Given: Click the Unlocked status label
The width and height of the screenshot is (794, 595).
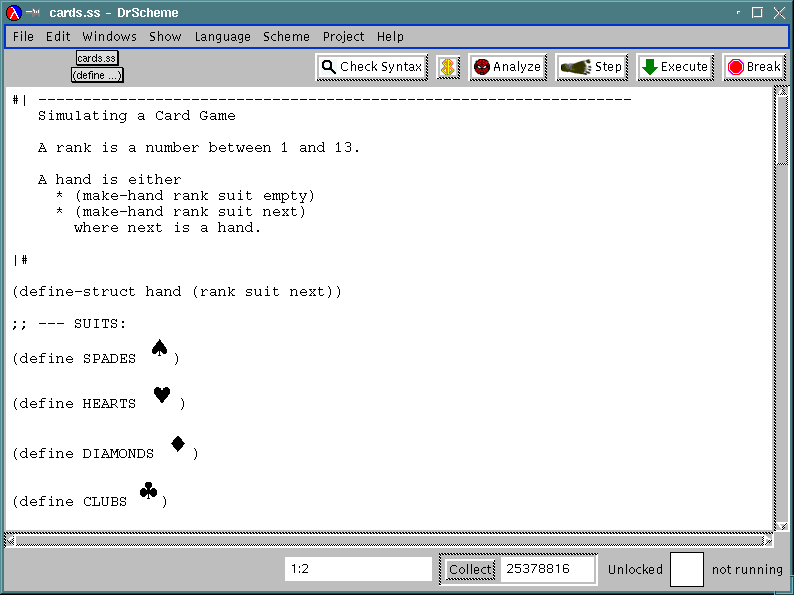Looking at the screenshot, I should (x=635, y=569).
